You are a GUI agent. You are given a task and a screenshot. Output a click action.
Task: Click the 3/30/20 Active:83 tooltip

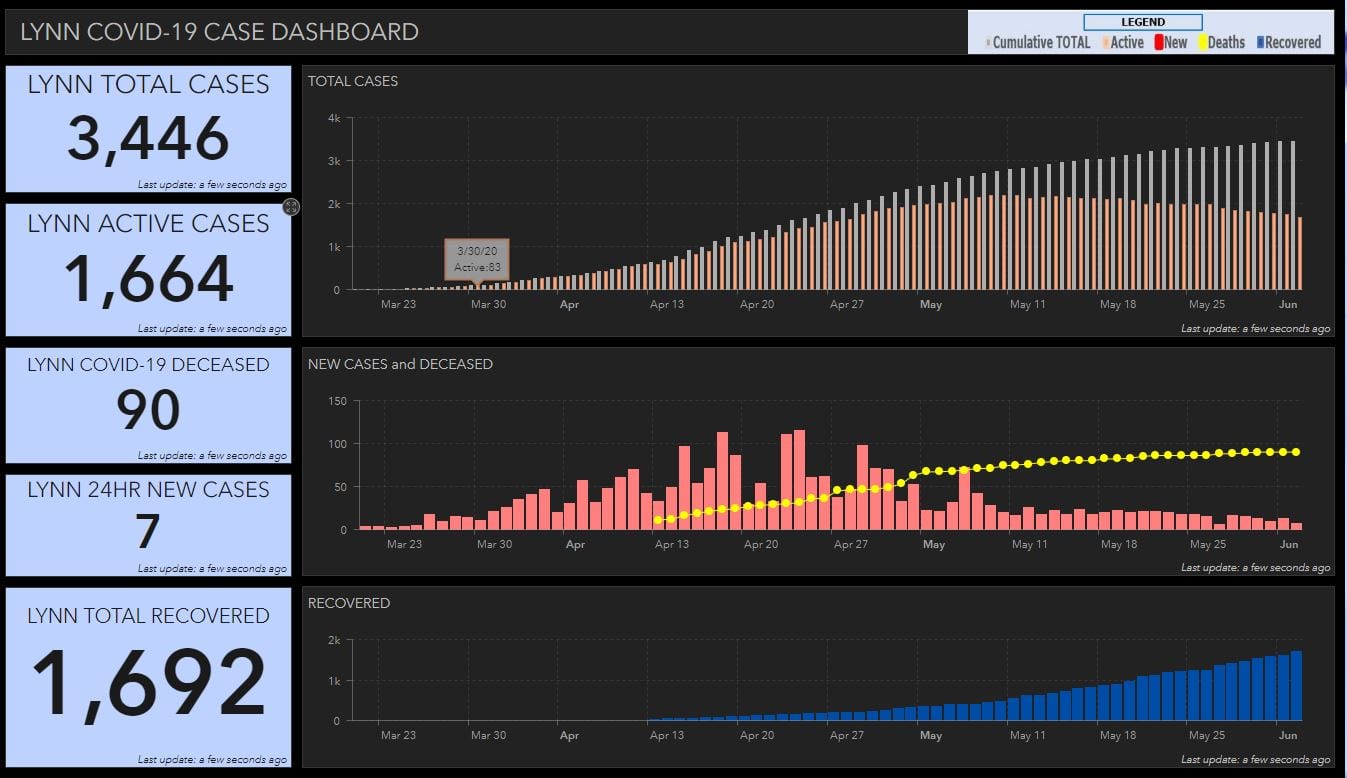coord(476,258)
